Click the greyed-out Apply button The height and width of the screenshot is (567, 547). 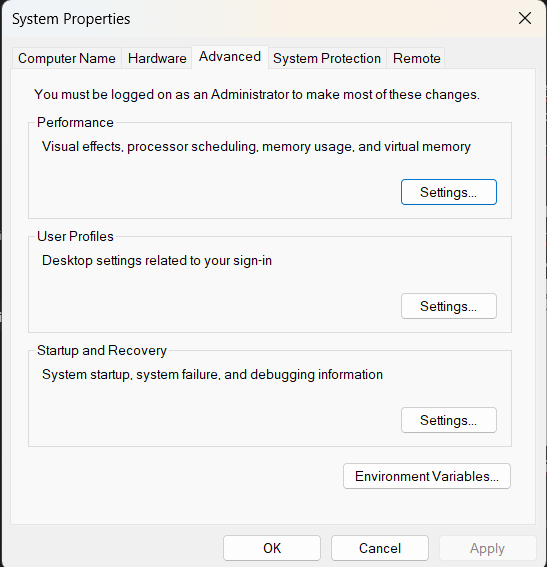click(487, 548)
